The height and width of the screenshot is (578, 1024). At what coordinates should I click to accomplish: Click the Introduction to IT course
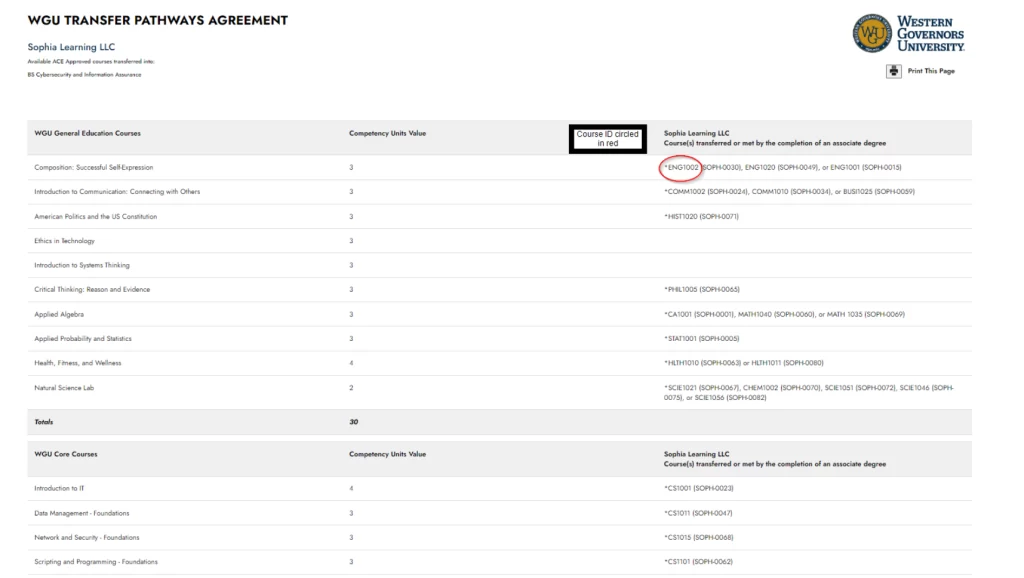click(x=59, y=488)
